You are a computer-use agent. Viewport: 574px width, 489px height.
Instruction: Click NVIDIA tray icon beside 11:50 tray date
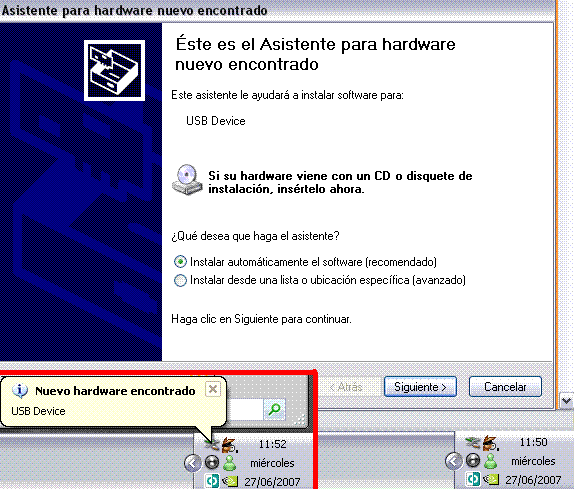coord(491,479)
